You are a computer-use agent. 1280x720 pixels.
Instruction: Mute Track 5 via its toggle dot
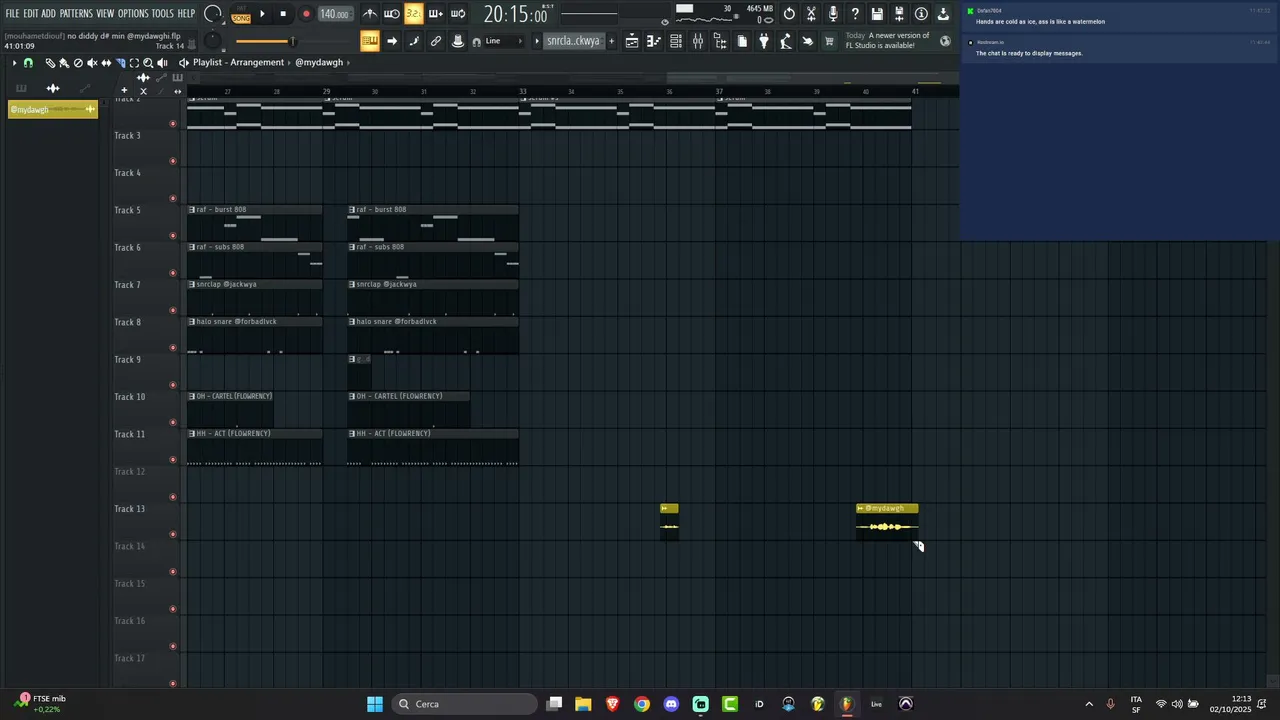click(x=173, y=236)
